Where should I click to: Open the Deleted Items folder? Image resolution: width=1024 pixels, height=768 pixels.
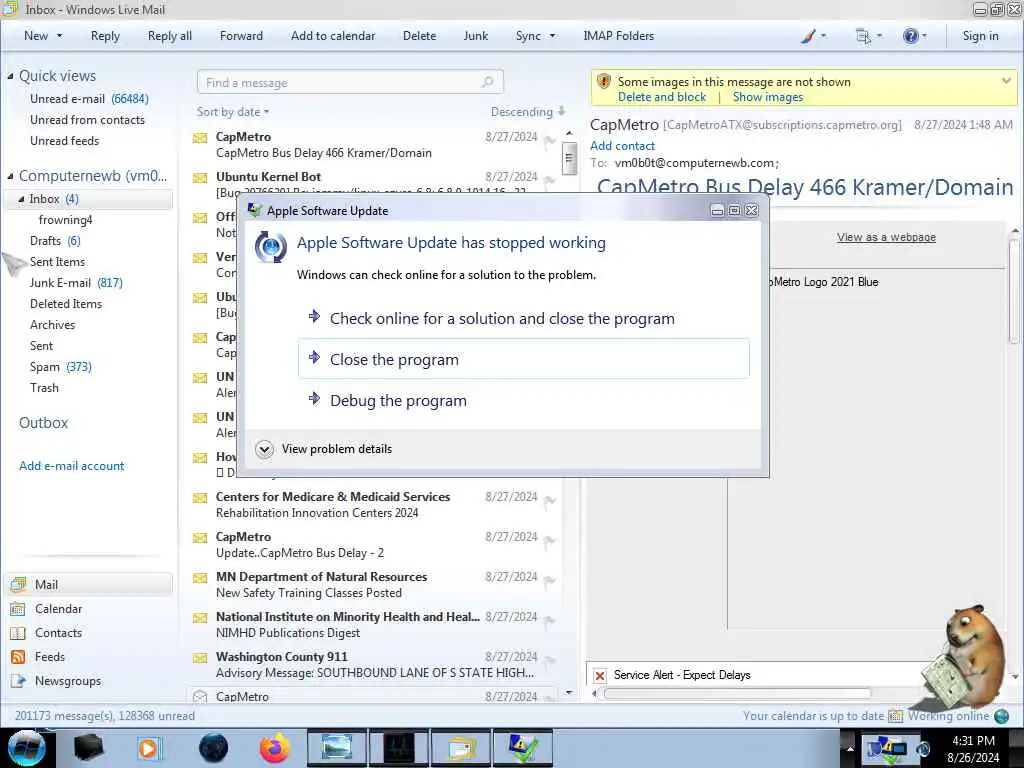point(66,304)
